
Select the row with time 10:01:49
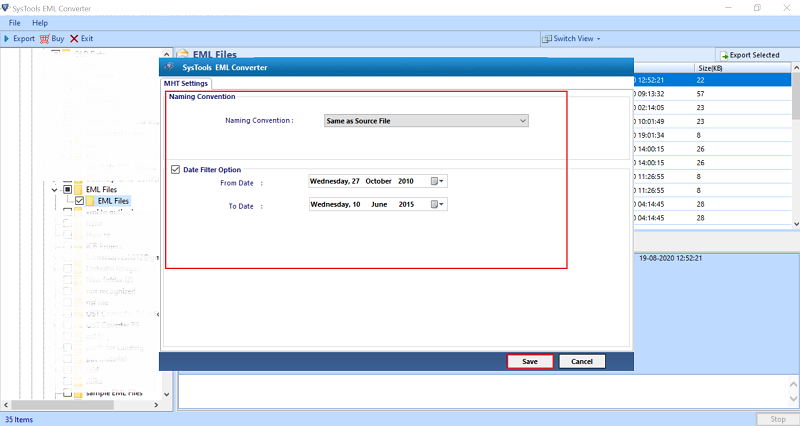pos(713,121)
